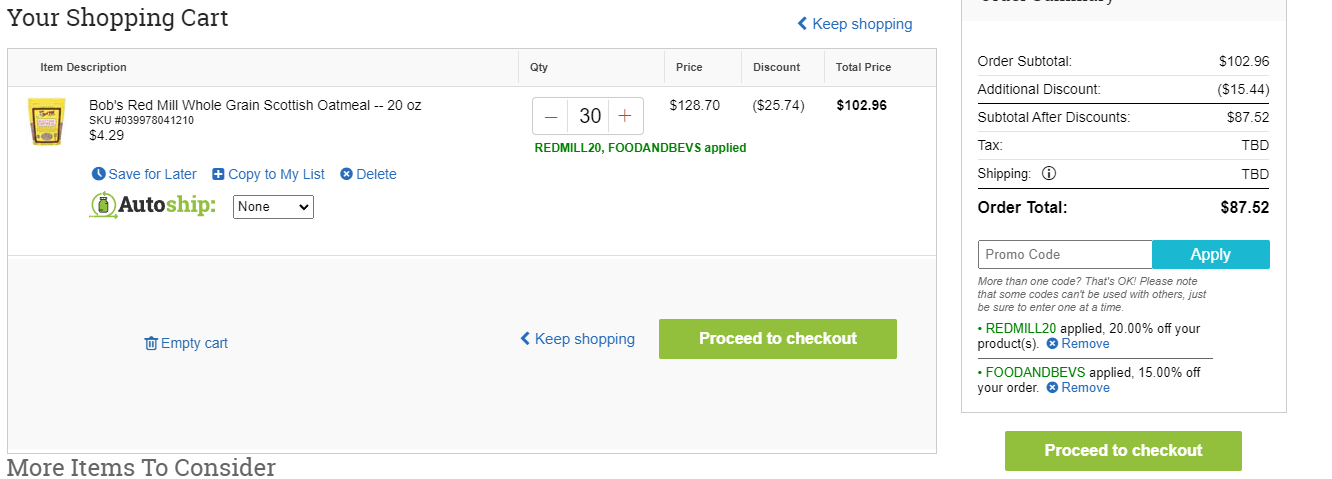Click the quantity field showing 30
The height and width of the screenshot is (479, 1332).
589,116
